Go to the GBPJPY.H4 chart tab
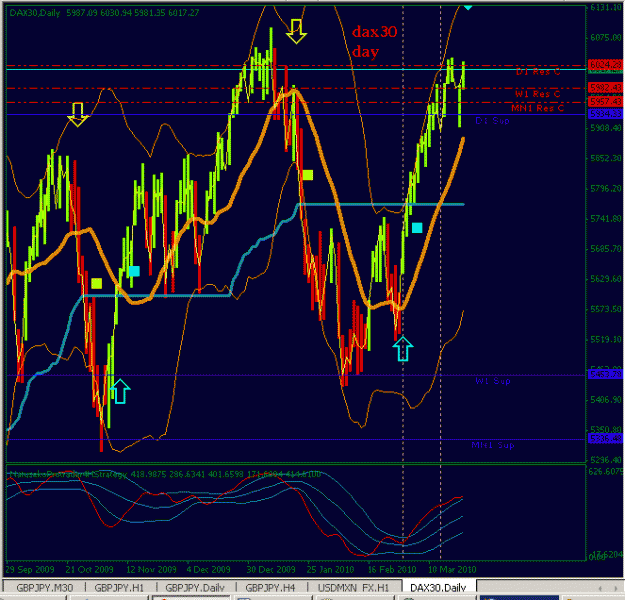The width and height of the screenshot is (625, 600). coord(270,588)
